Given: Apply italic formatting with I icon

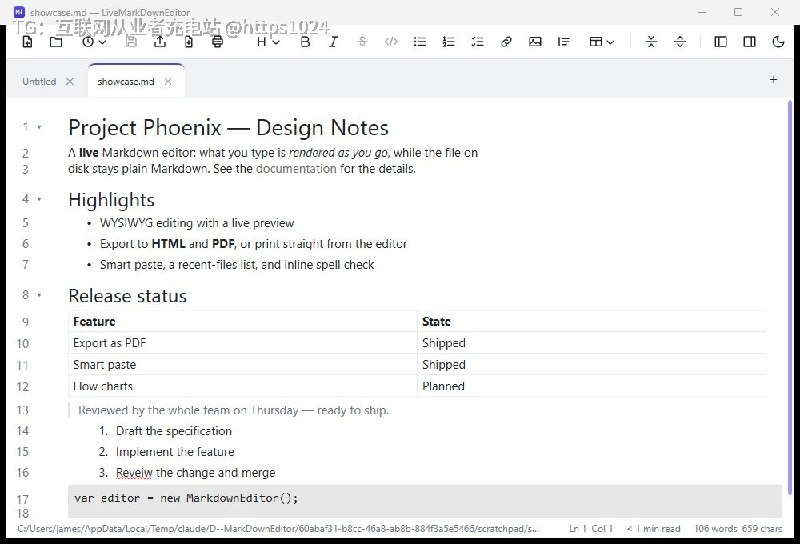Looking at the screenshot, I should 334,42.
